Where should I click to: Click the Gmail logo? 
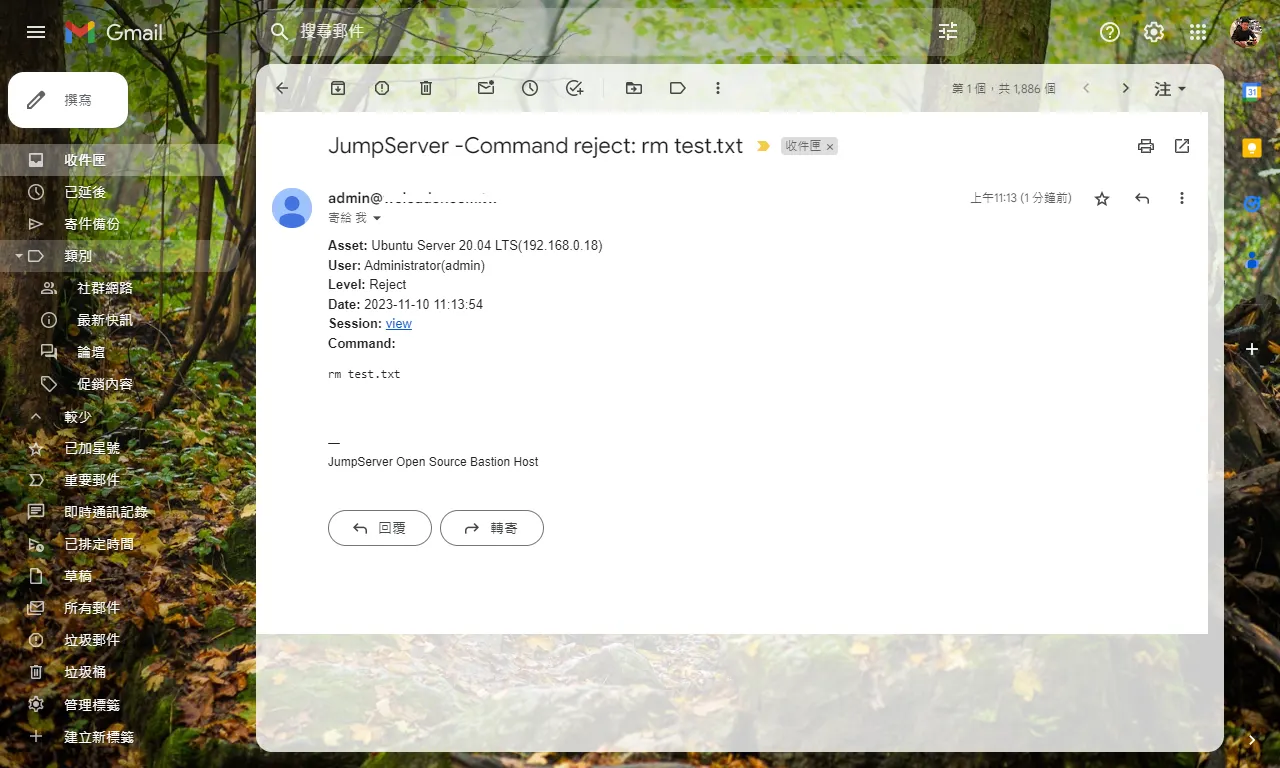coord(114,32)
